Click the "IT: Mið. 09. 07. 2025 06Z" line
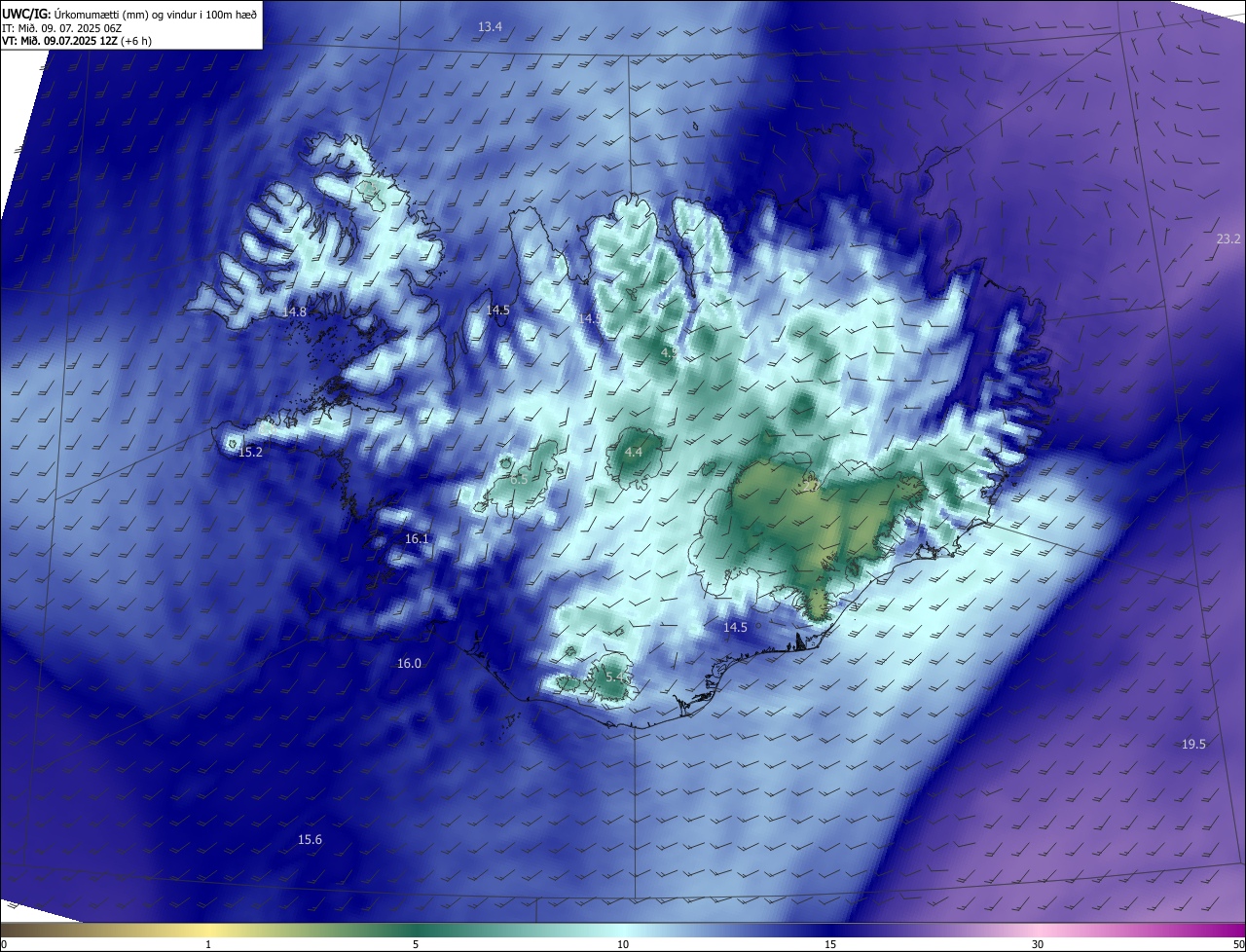Image resolution: width=1246 pixels, height=952 pixels. tap(61, 28)
